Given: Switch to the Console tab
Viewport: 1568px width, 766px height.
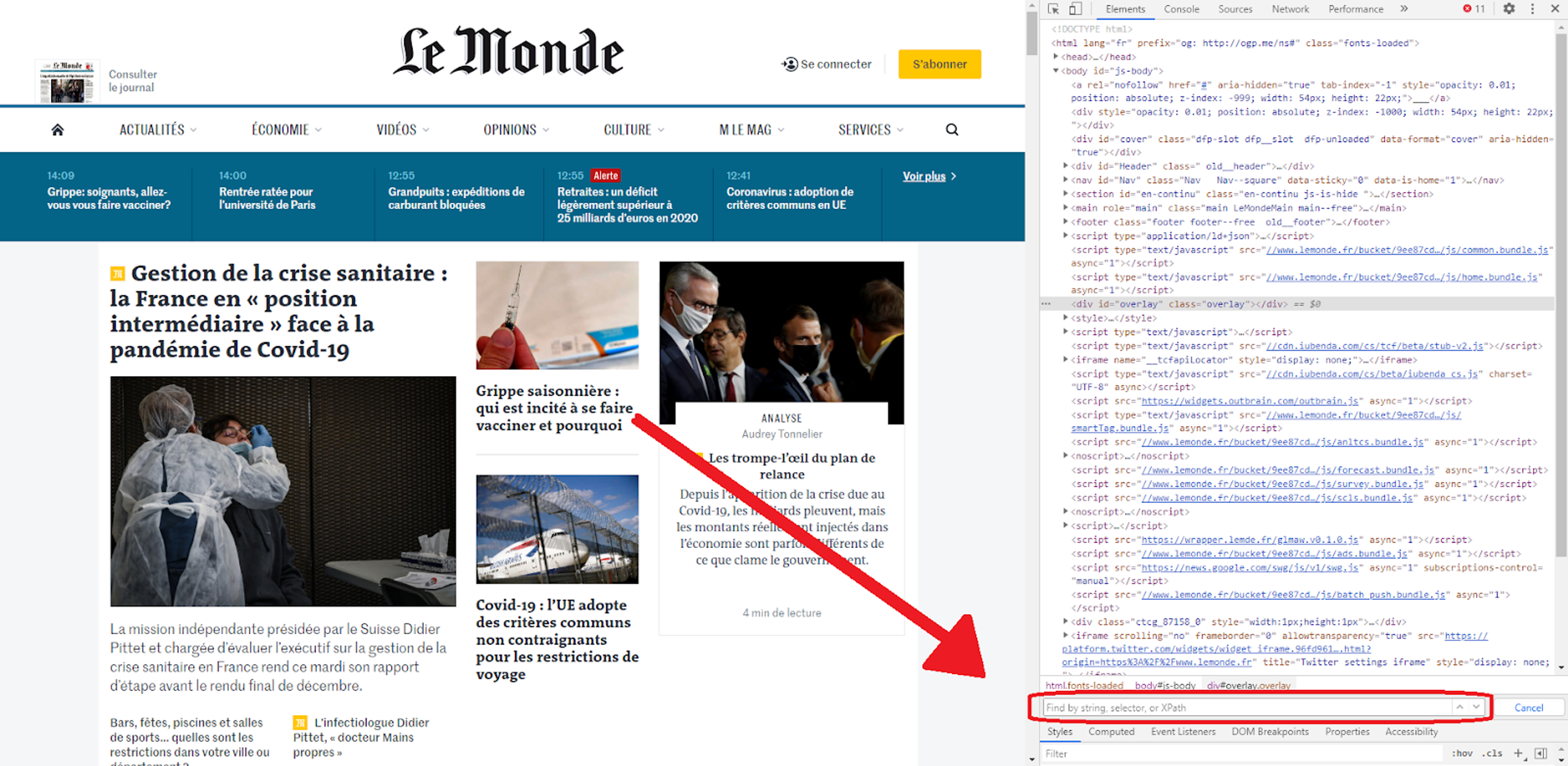Looking at the screenshot, I should pos(1181,9).
